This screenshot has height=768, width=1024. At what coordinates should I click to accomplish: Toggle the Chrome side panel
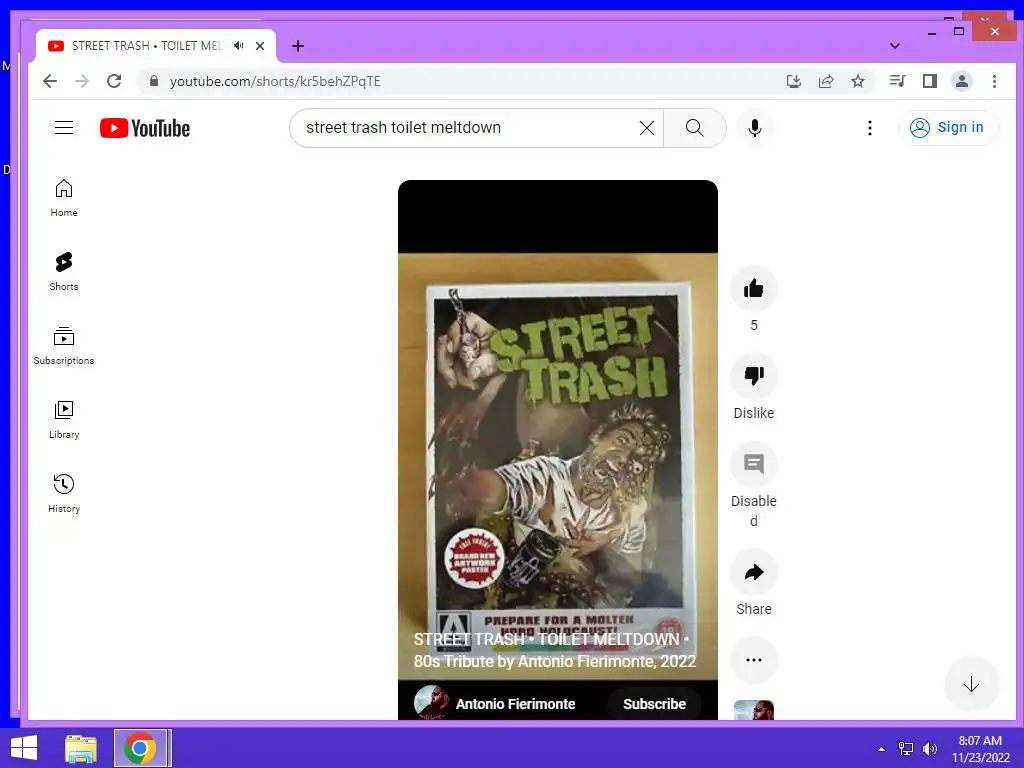tap(929, 81)
